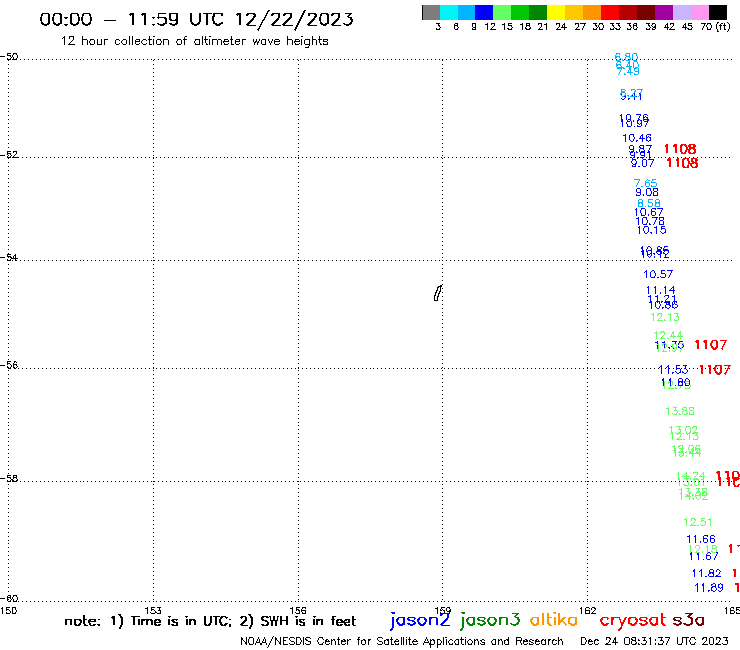The height and width of the screenshot is (650, 740).
Task: Click the '-58' latitude axis label
Action: pos(9,478)
